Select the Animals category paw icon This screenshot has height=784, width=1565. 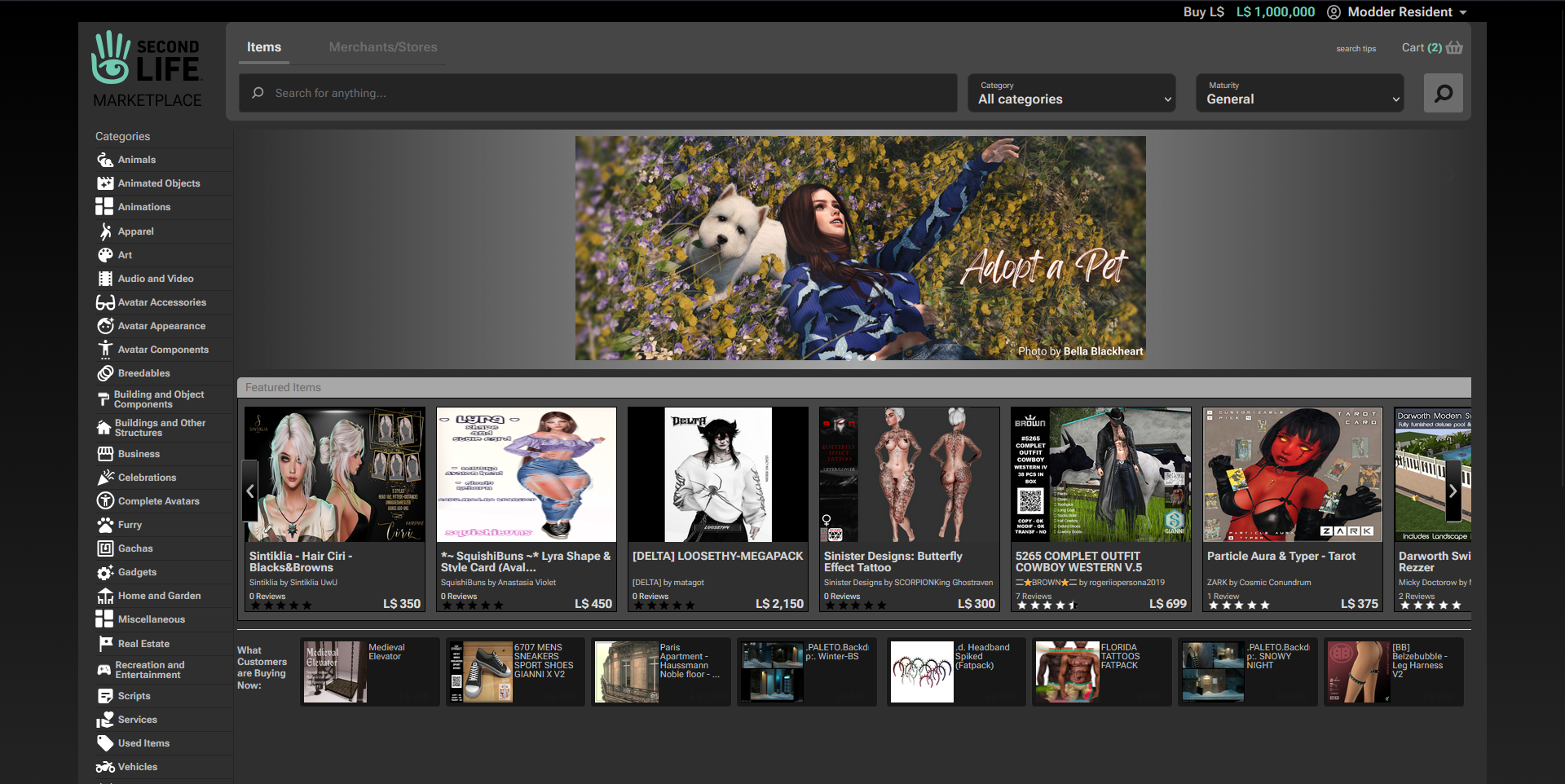click(106, 159)
